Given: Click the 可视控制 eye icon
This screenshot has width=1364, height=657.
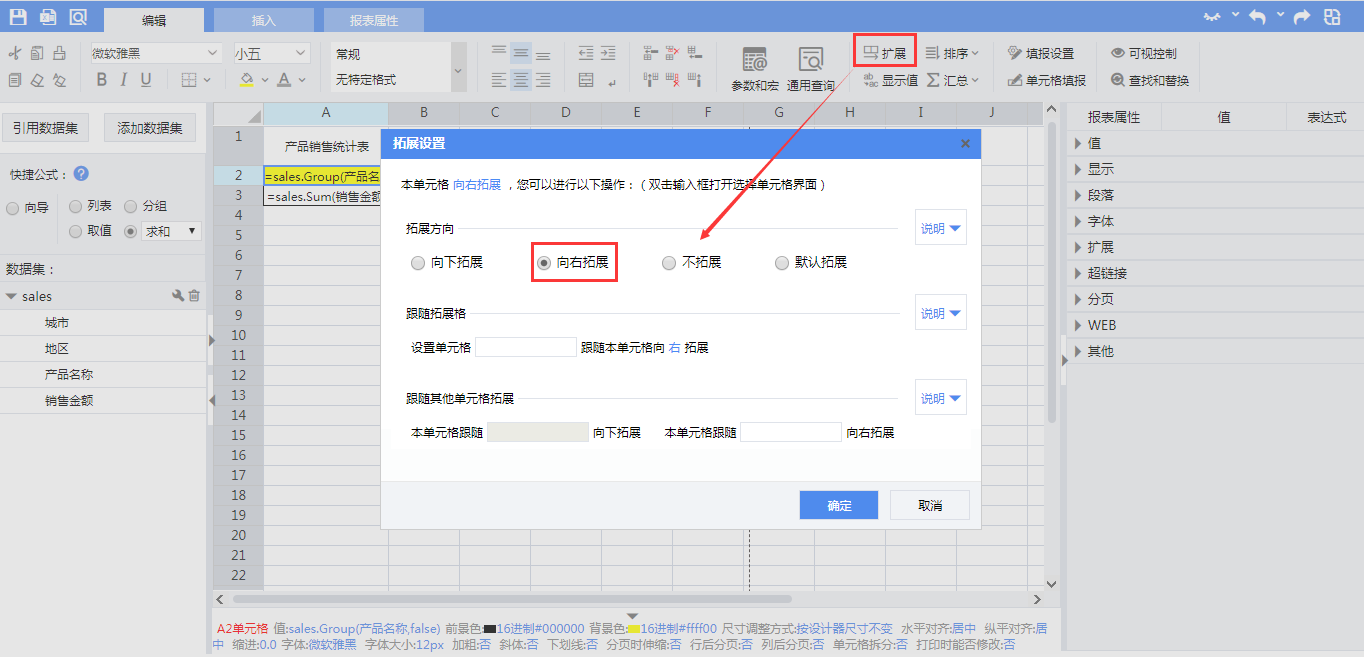Looking at the screenshot, I should (1118, 53).
